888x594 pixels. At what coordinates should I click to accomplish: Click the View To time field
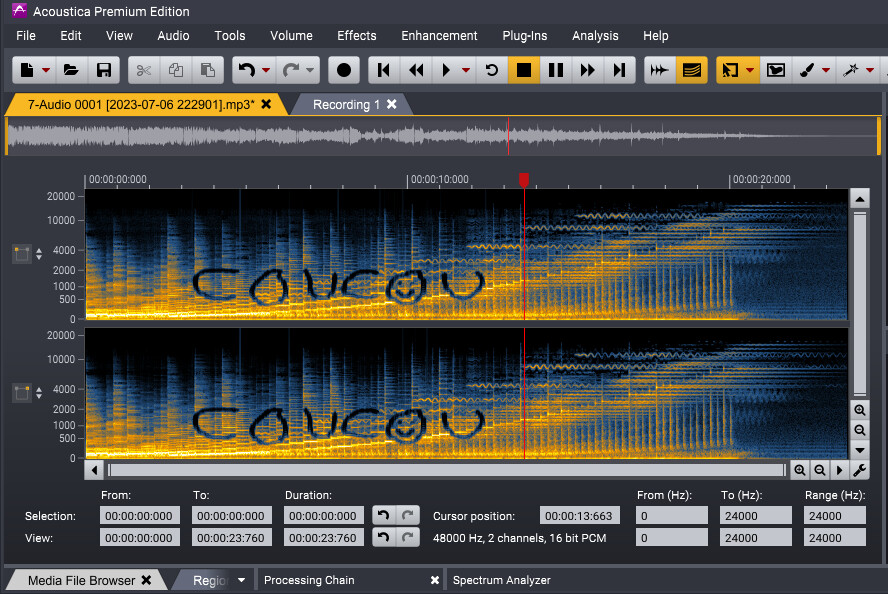(x=231, y=537)
